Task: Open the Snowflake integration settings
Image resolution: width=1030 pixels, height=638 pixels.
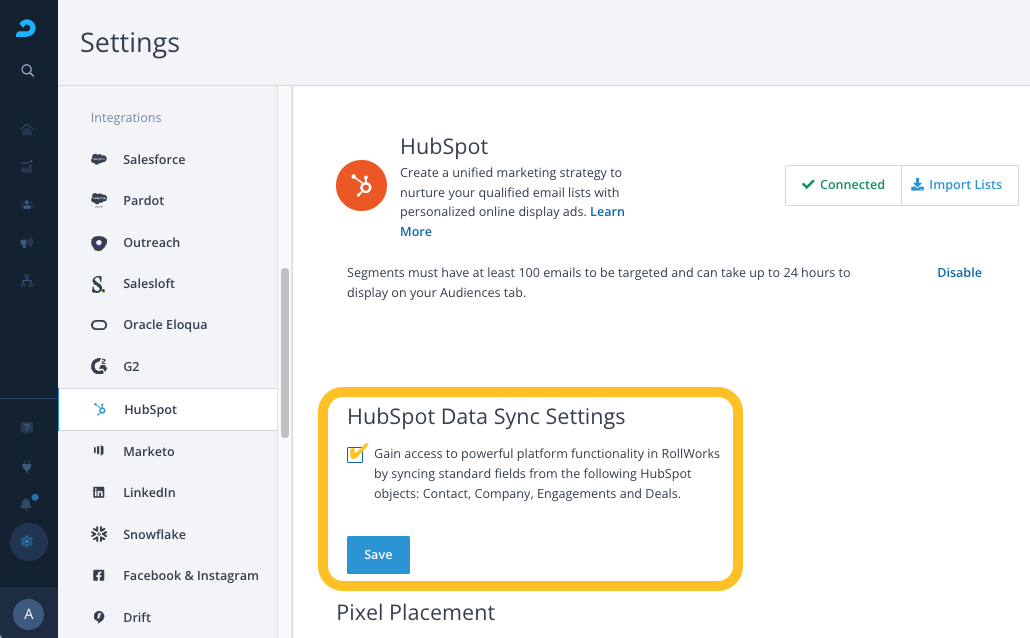Action: click(x=154, y=534)
